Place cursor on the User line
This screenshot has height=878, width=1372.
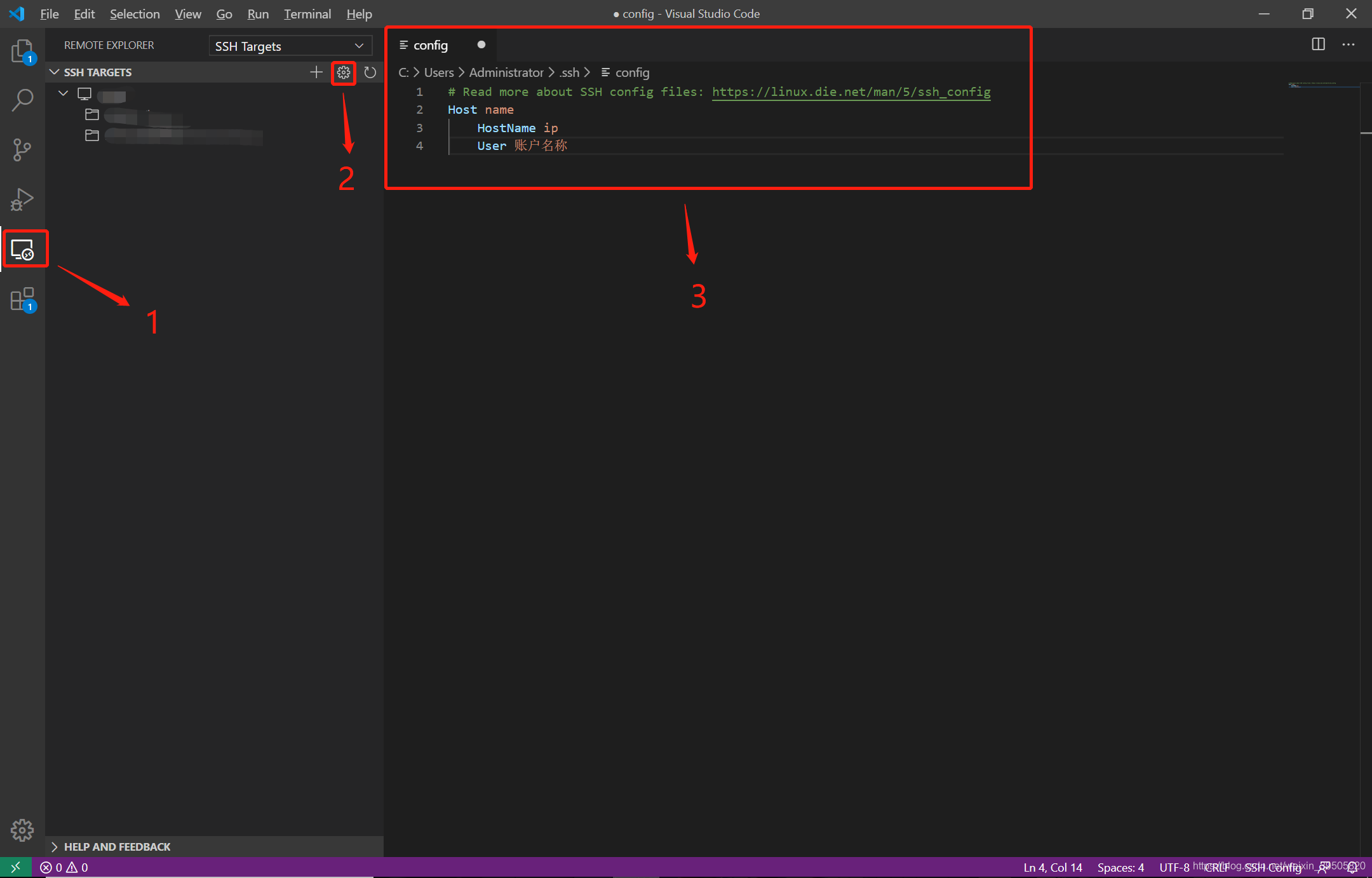522,145
